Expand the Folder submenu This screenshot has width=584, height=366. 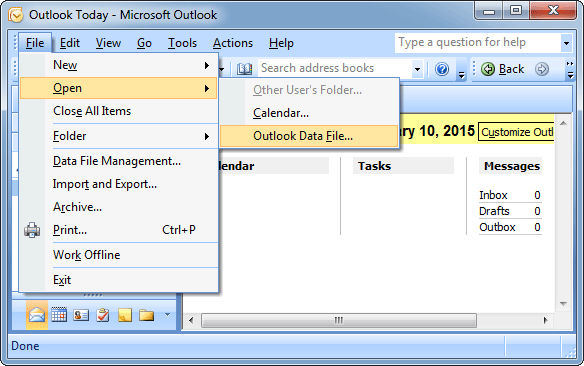(118, 136)
